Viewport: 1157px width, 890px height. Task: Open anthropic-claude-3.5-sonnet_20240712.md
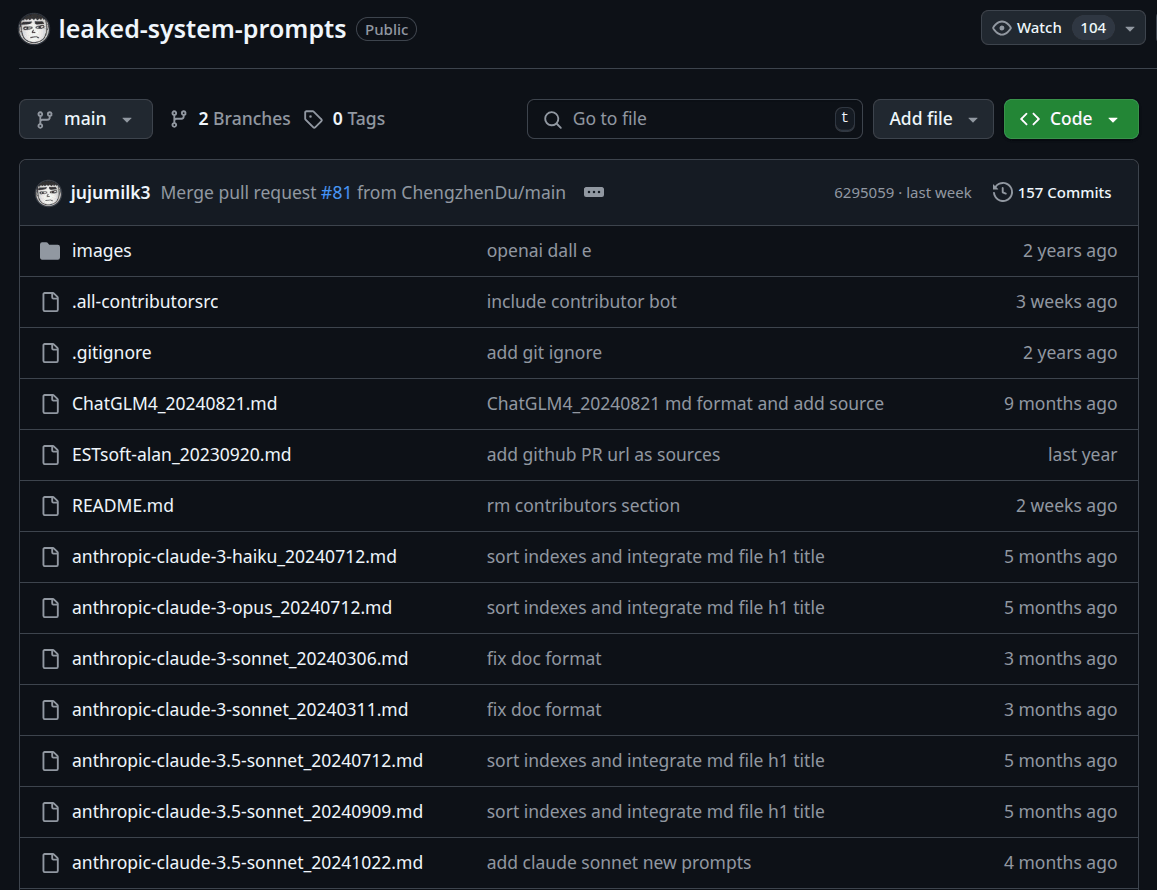pos(247,760)
